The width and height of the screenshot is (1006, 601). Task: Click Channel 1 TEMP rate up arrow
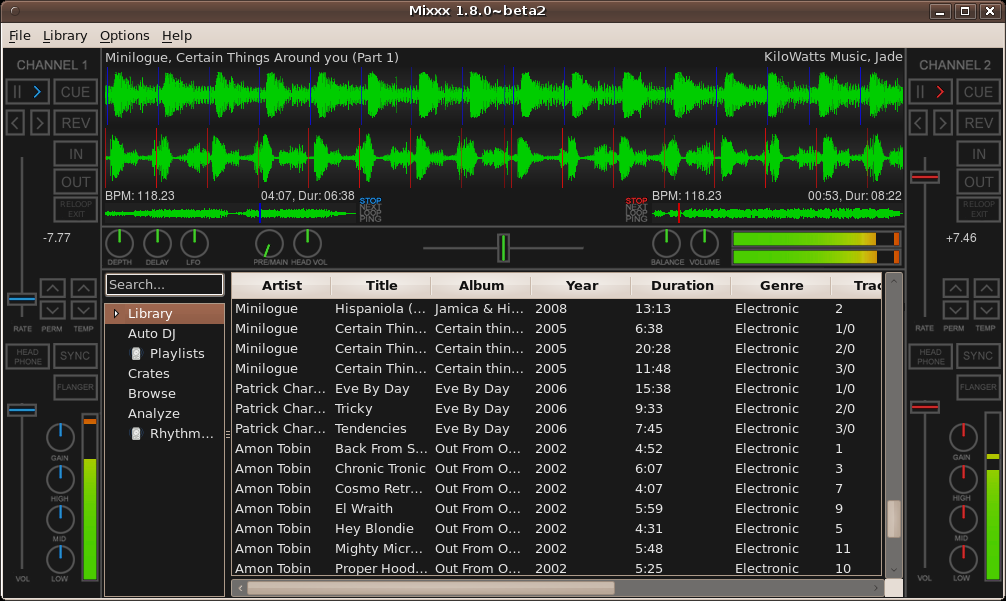(83, 289)
